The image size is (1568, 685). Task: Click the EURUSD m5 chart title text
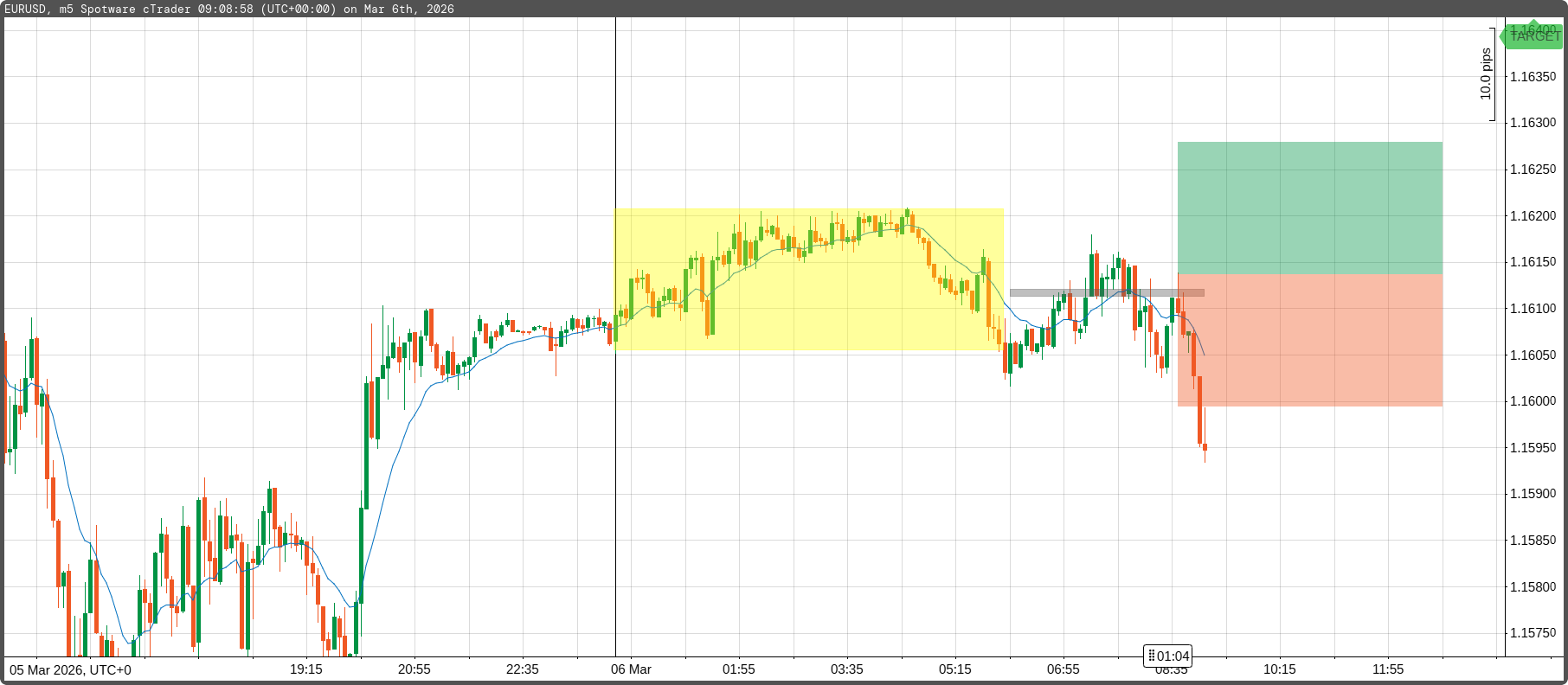pyautogui.click(x=228, y=9)
